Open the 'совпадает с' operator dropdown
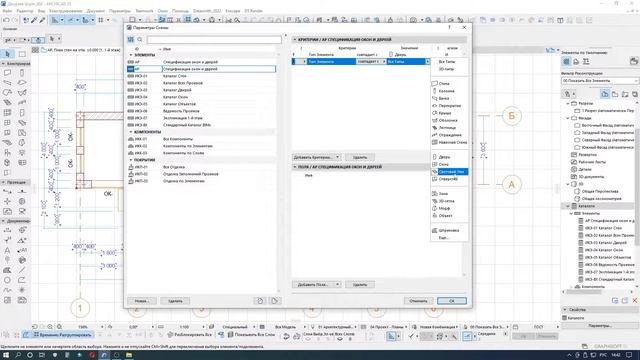640x360 pixels. (371, 62)
